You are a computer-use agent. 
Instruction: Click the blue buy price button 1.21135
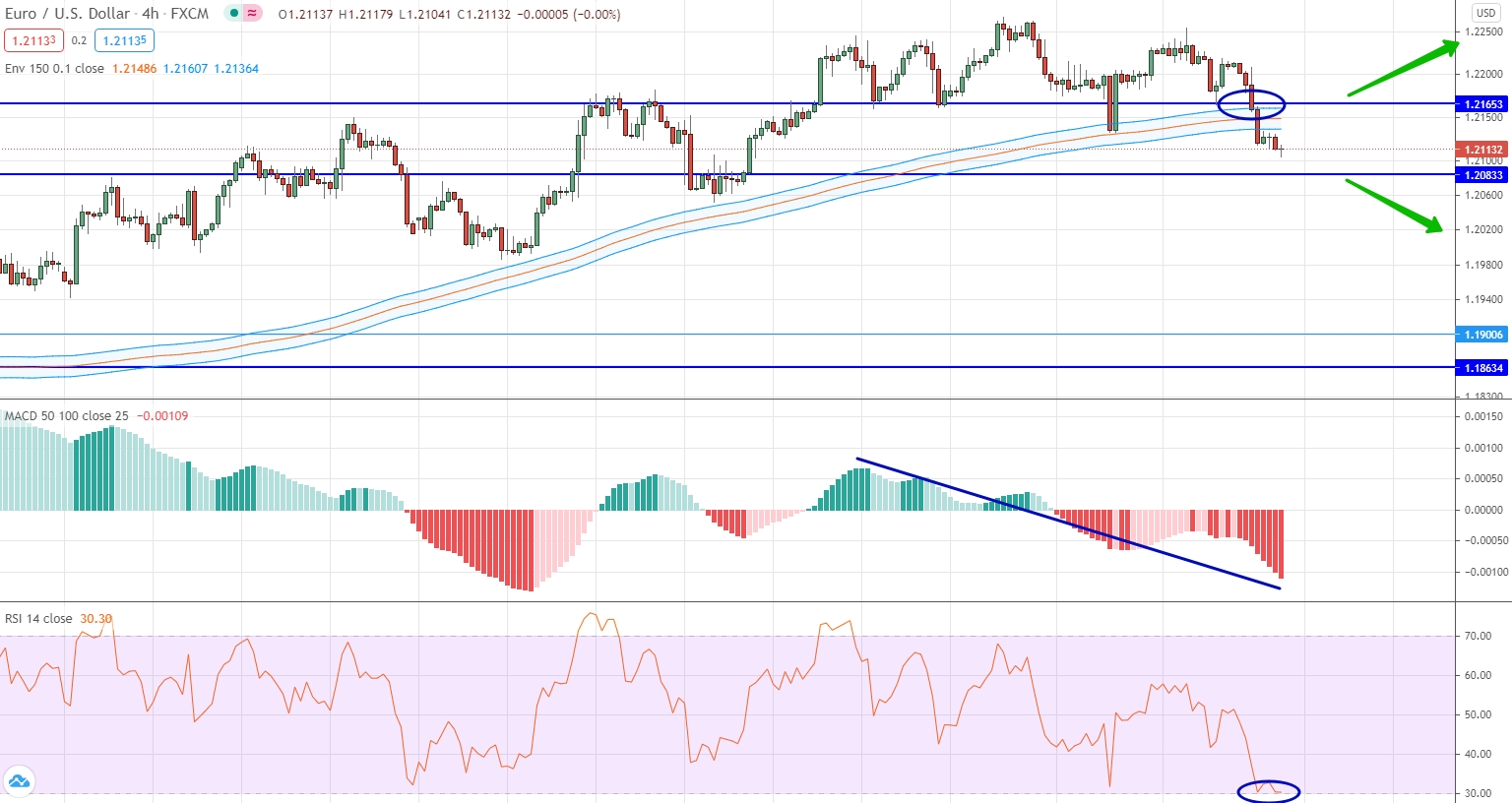pyautogui.click(x=125, y=40)
